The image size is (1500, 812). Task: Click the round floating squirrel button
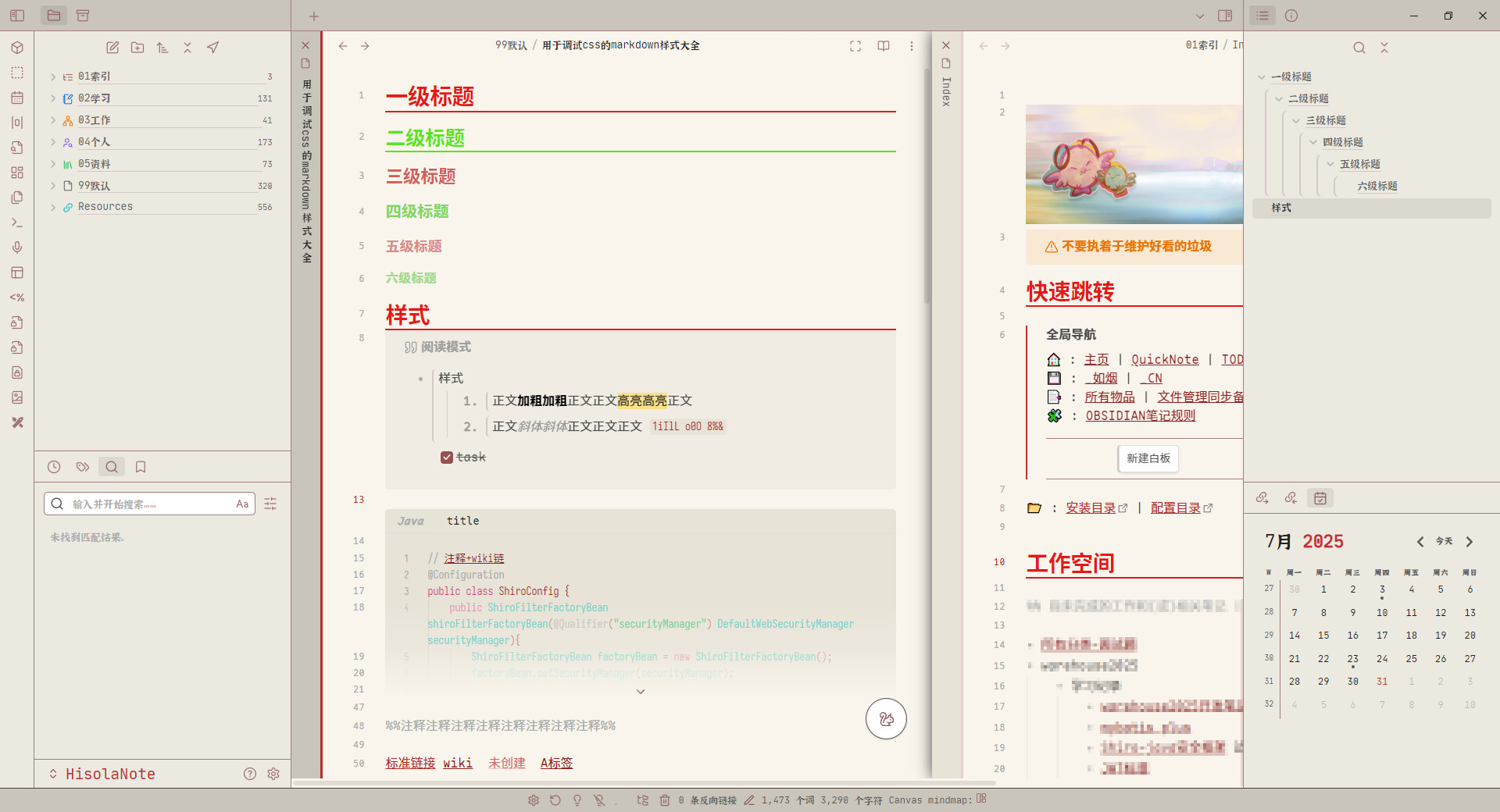886,718
